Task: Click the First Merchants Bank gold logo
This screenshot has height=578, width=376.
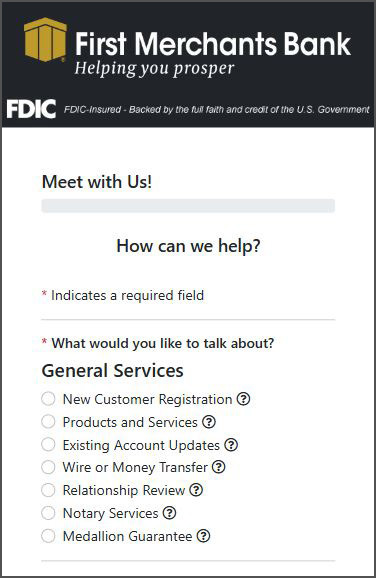Action: coord(45,39)
